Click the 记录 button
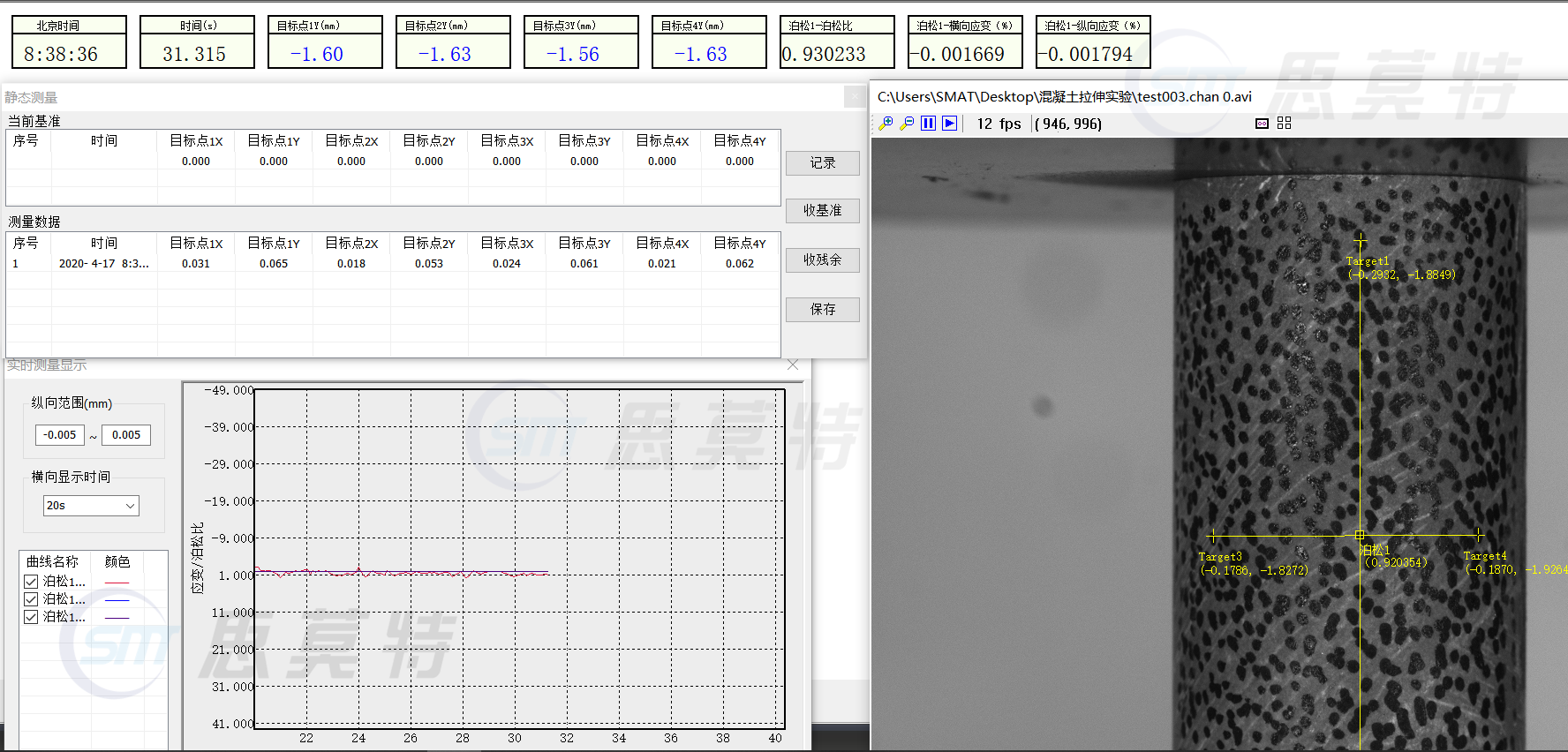Viewport: 1568px width, 752px height. pos(822,163)
